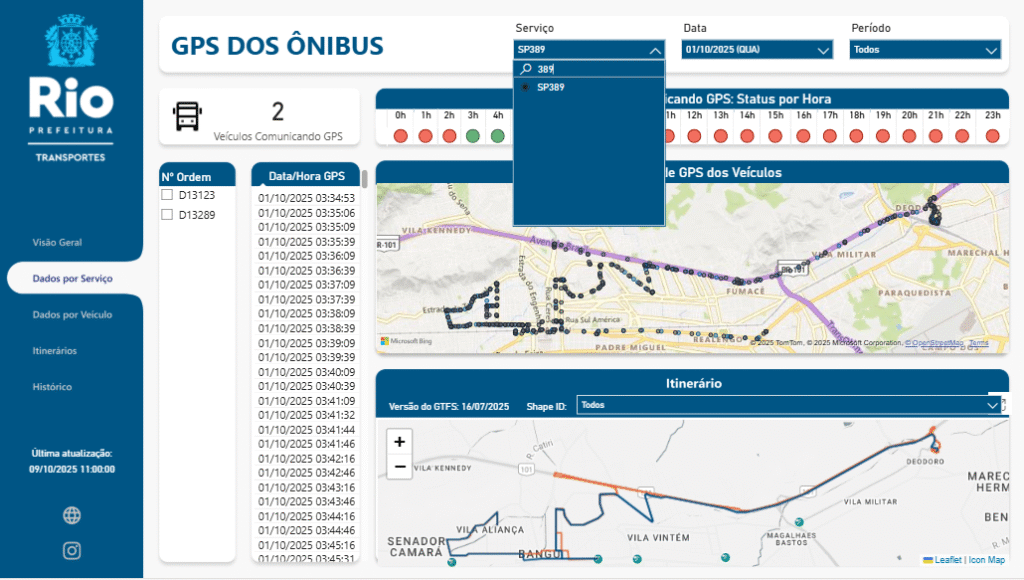Zoom in on the Itinerário map
1024x580 pixels.
[x=400, y=442]
